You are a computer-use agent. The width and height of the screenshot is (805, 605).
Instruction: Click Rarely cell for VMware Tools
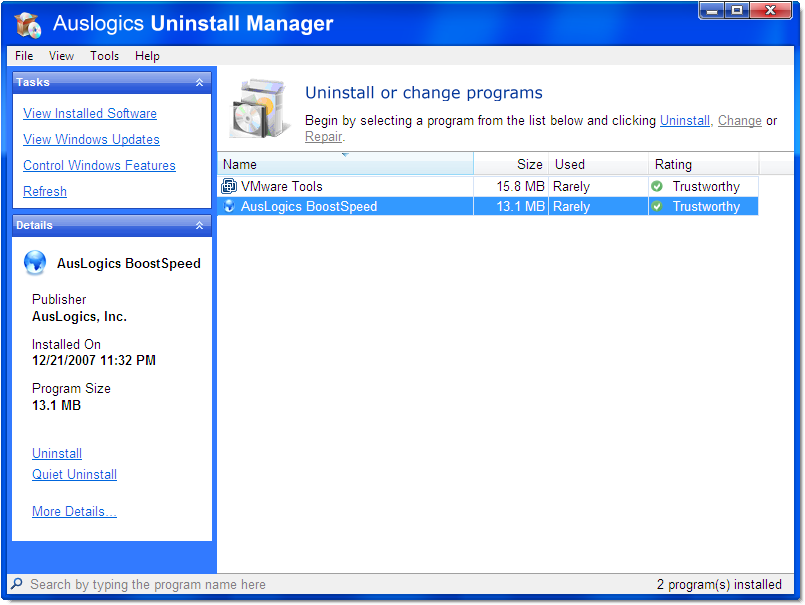(571, 186)
